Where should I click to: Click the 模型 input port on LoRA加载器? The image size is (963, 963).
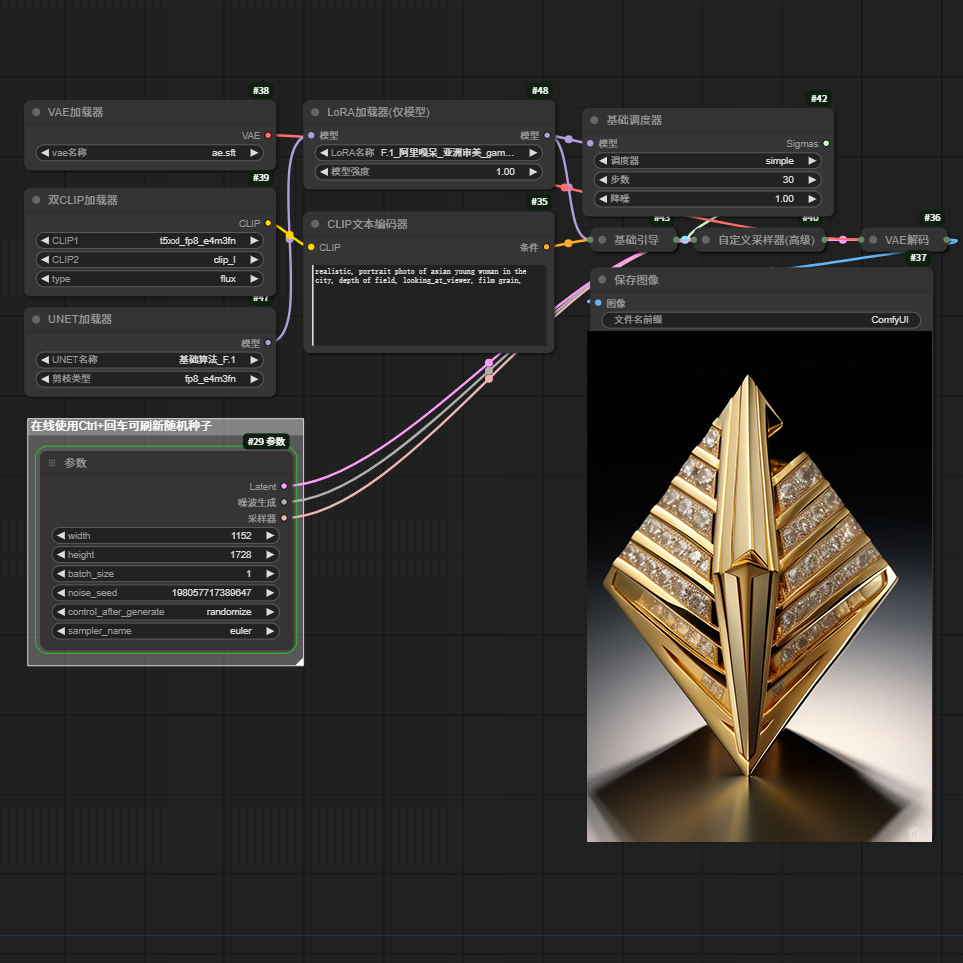tap(311, 136)
